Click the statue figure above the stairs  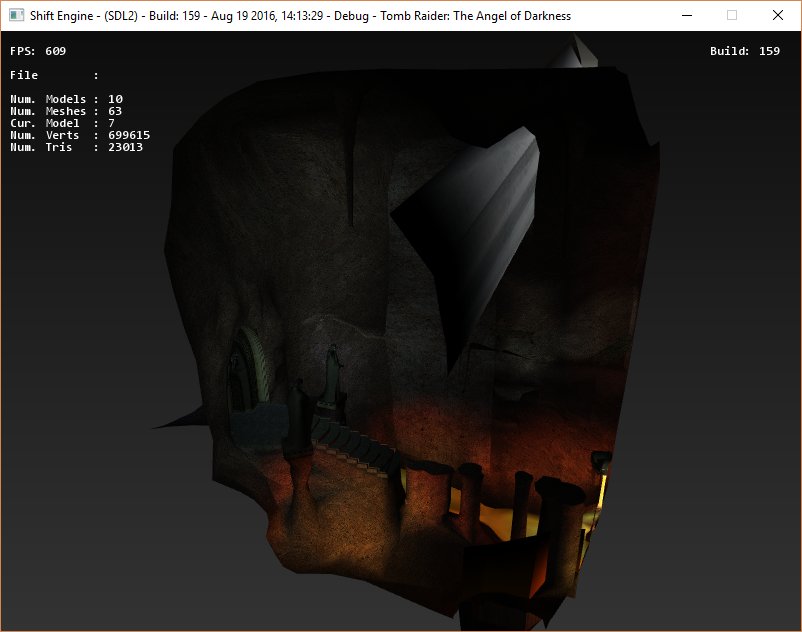pos(331,370)
